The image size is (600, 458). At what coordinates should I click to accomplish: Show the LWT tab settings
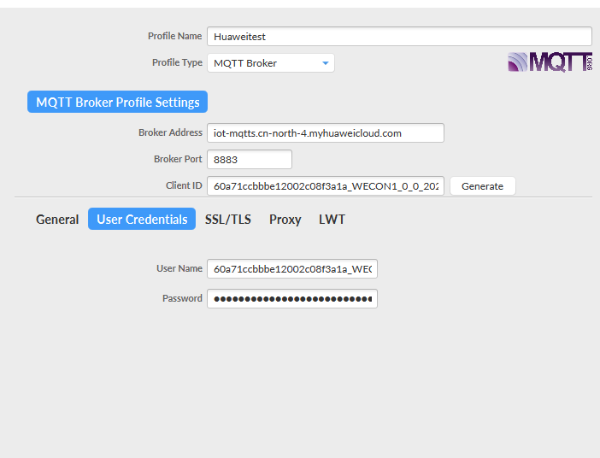[x=332, y=219]
